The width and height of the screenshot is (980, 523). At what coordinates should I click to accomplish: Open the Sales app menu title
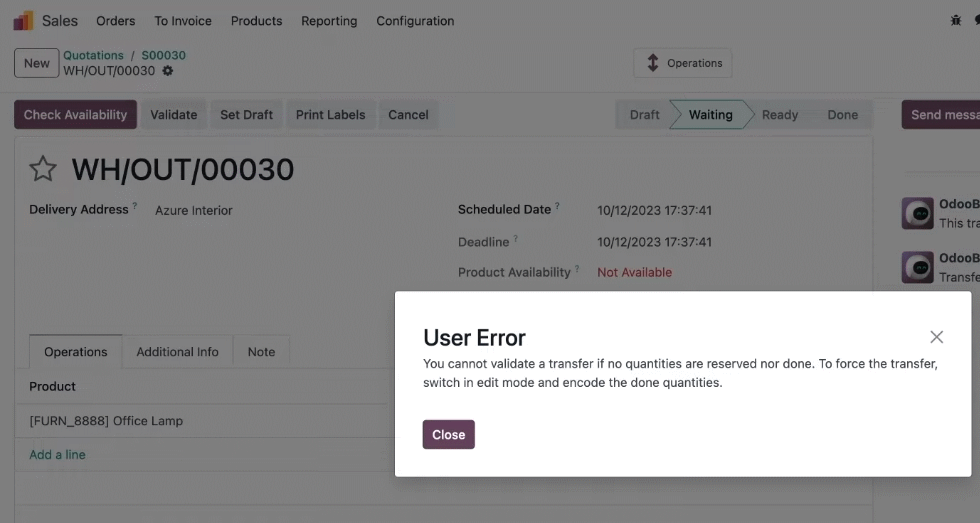(x=60, y=21)
